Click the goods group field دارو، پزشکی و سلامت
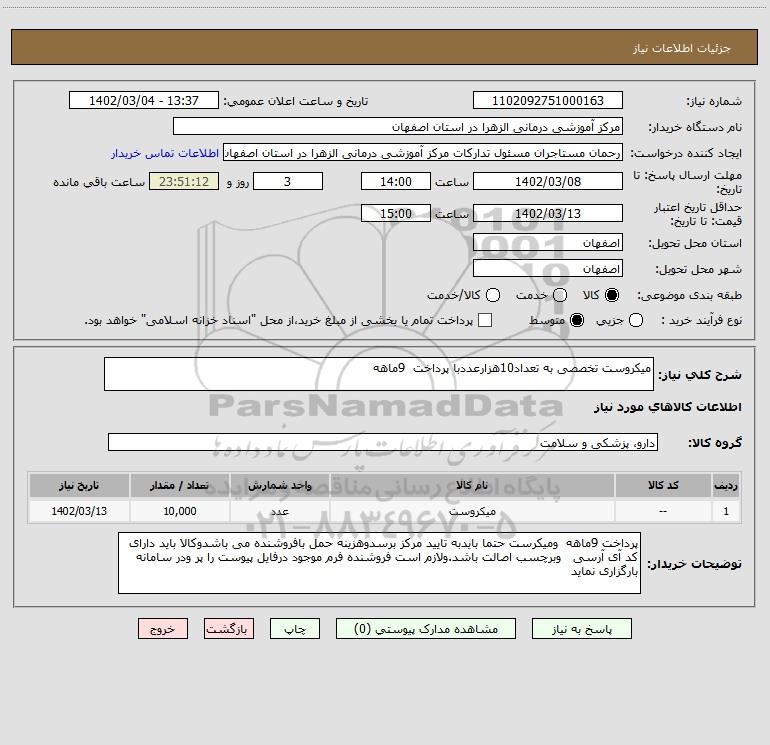The width and height of the screenshot is (770, 745). 383,442
